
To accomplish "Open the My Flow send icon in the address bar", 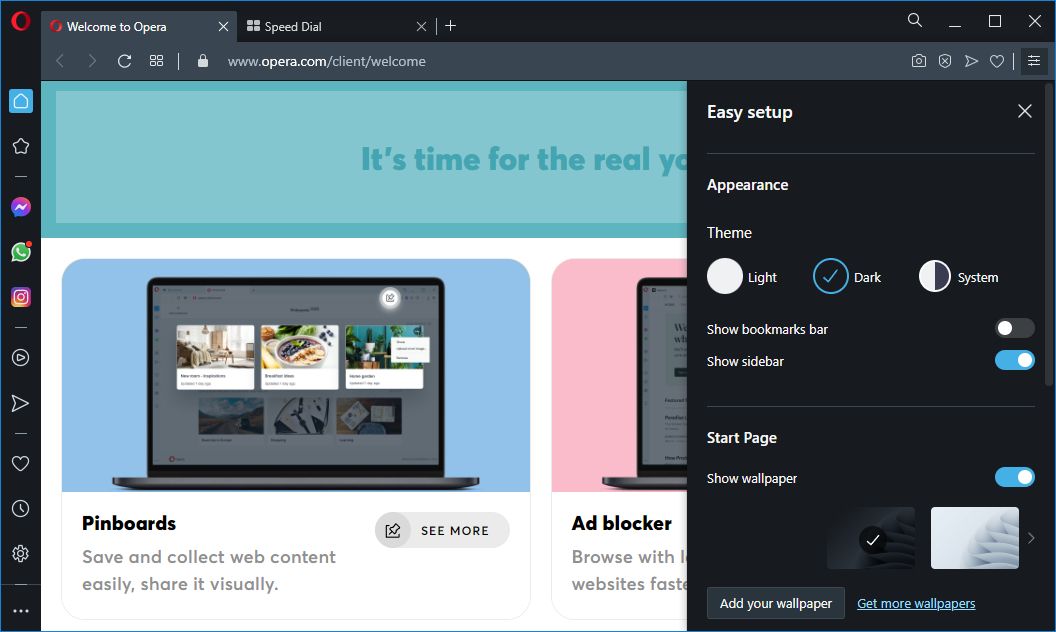I will [971, 61].
